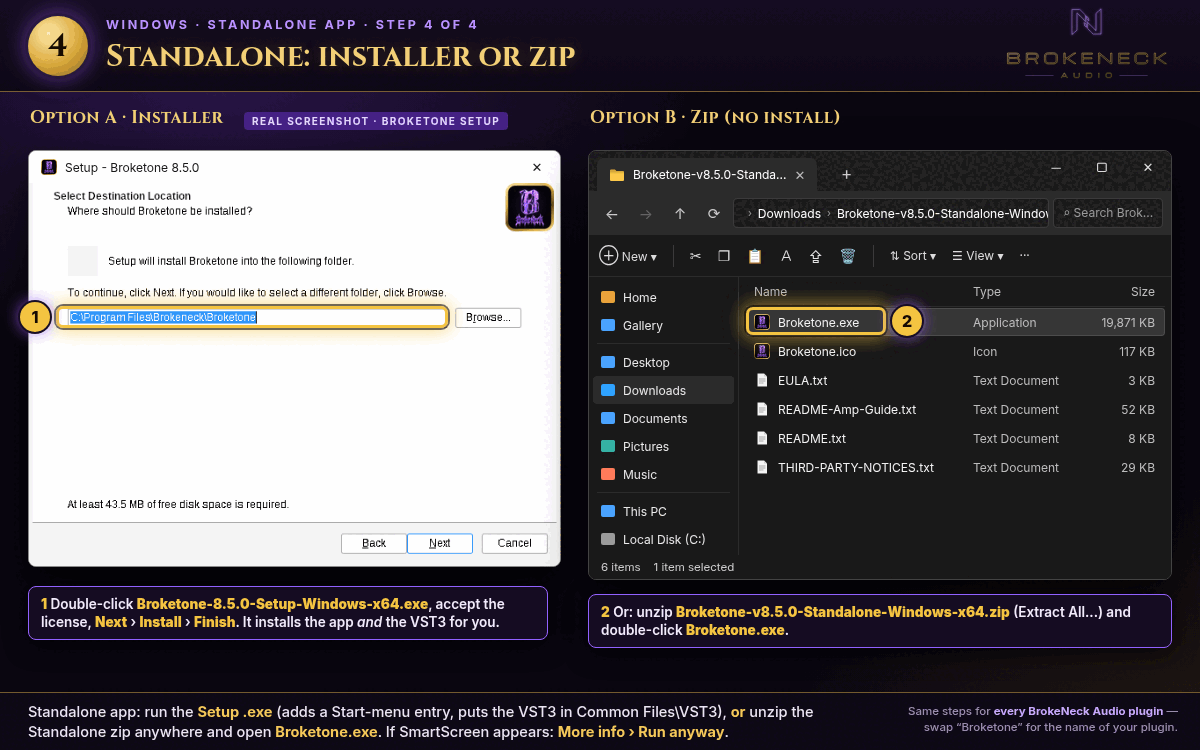
Task: Click the folder icon on Explorer tab
Action: pos(617,175)
